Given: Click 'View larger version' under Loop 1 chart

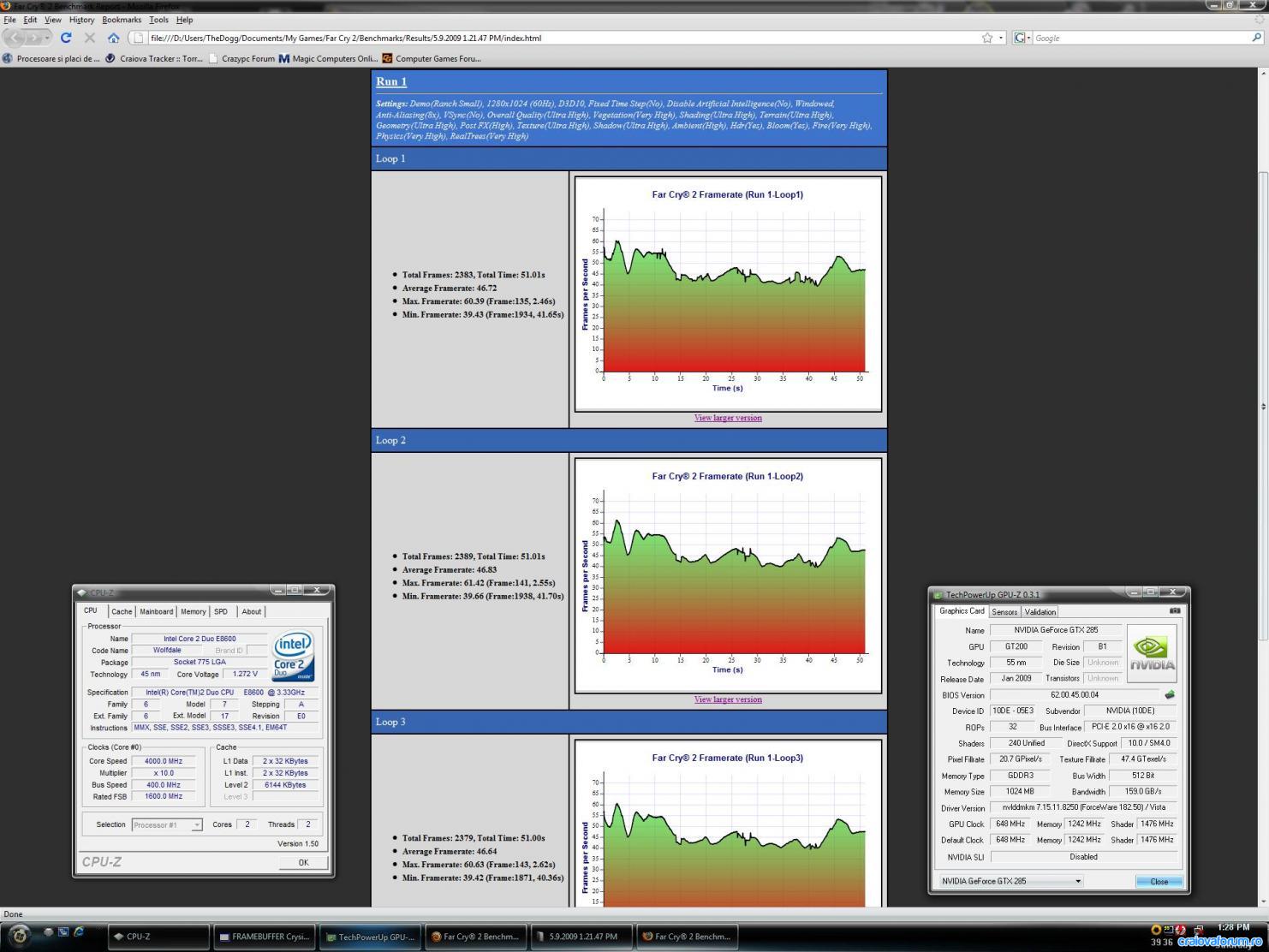Looking at the screenshot, I should (x=728, y=418).
